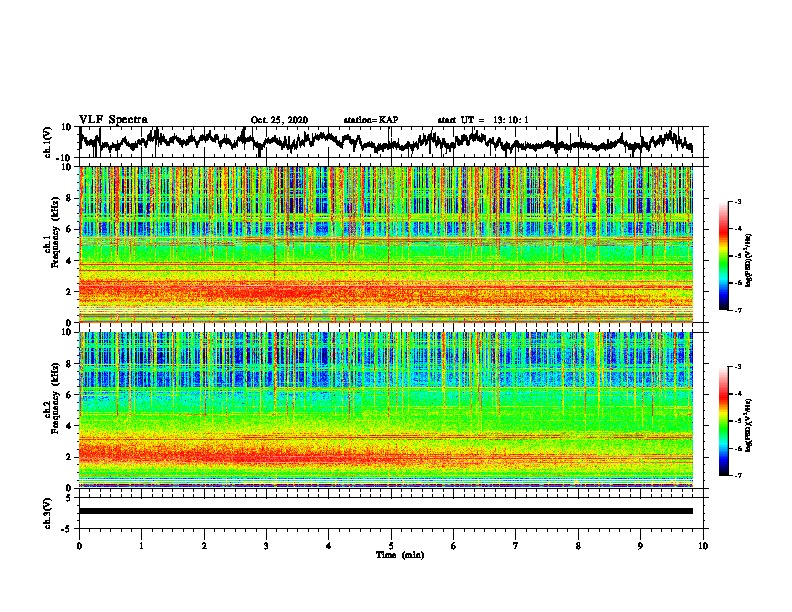Click the time axis tick label '3'

pos(266,546)
